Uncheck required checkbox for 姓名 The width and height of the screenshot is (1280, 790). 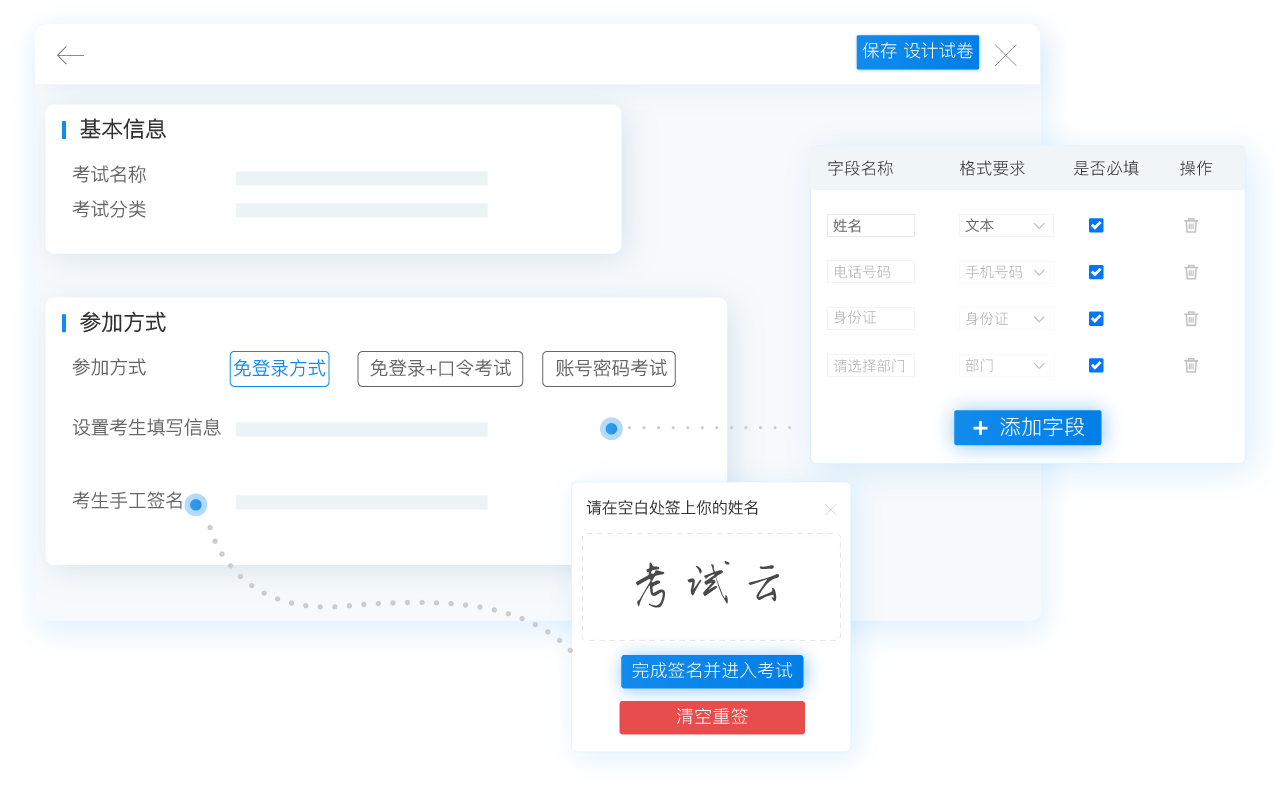click(1096, 226)
